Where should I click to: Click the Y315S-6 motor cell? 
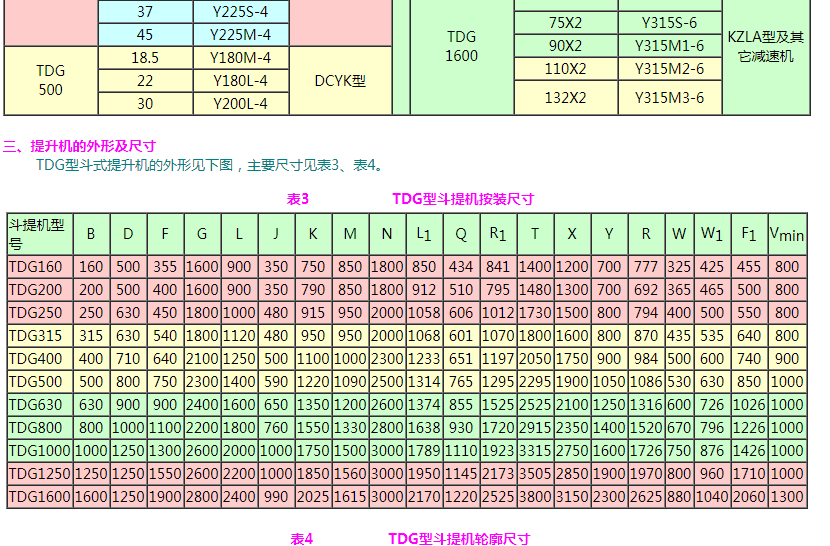pyautogui.click(x=669, y=21)
